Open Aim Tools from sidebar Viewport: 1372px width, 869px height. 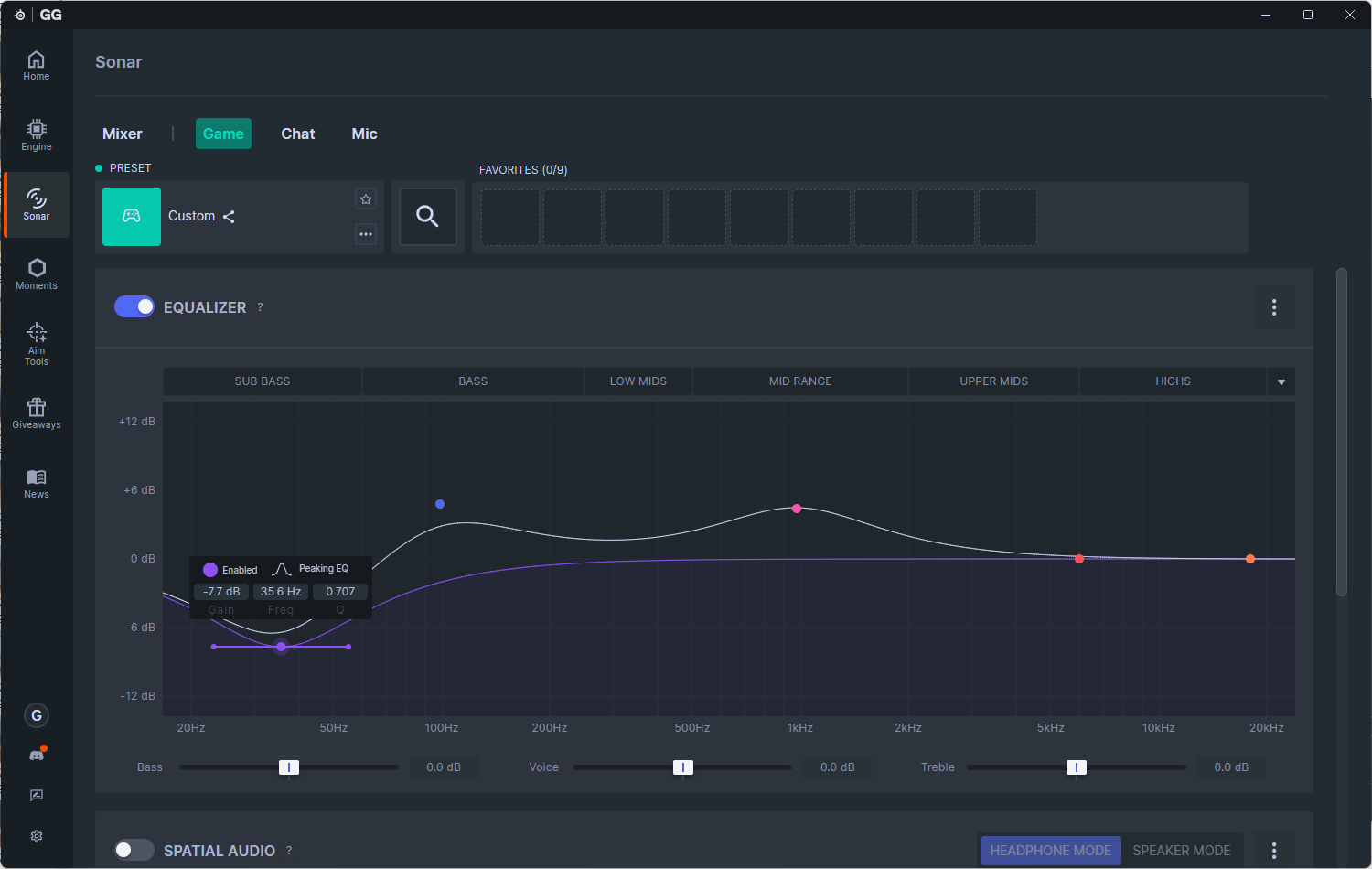[x=37, y=344]
